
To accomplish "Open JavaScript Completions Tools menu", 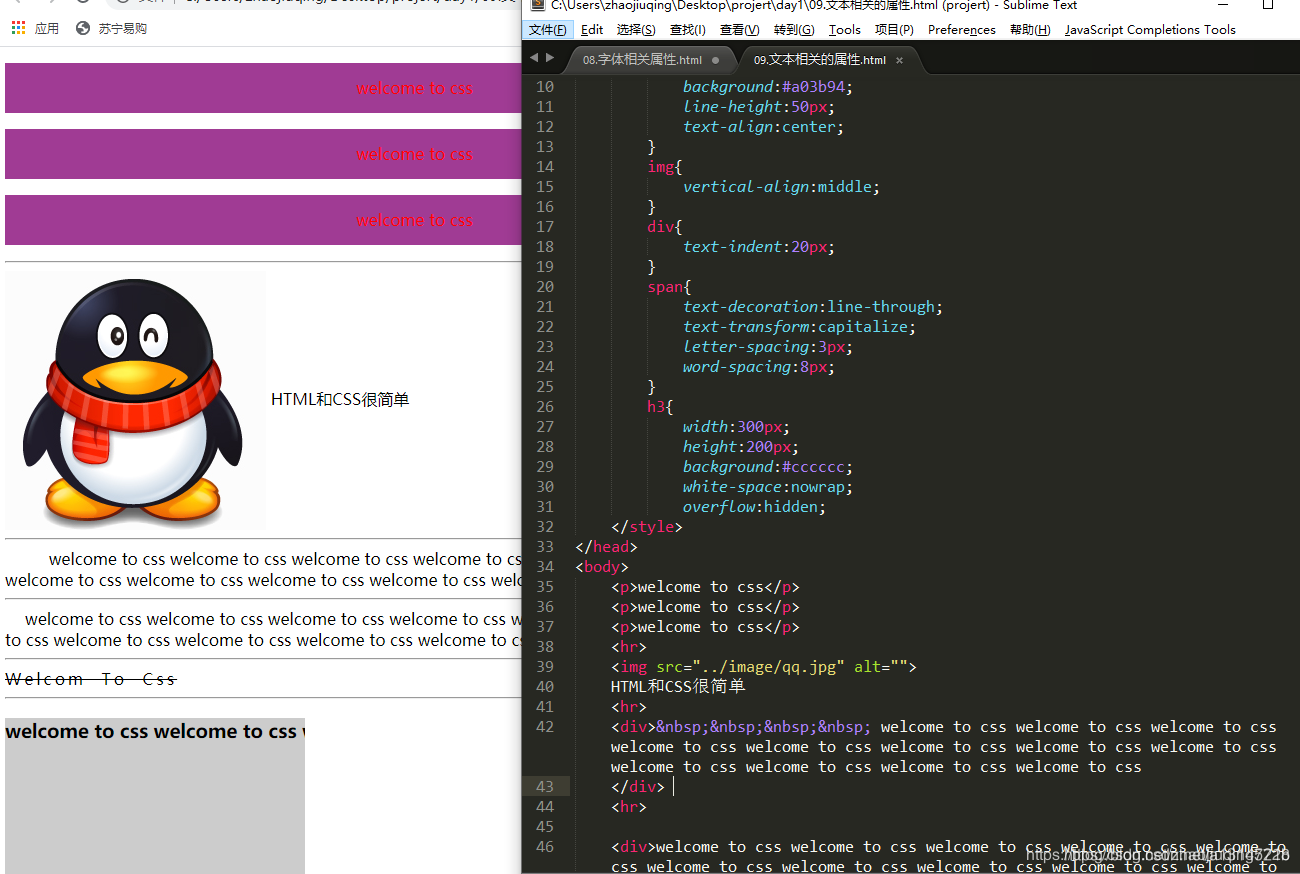I will [x=1150, y=30].
